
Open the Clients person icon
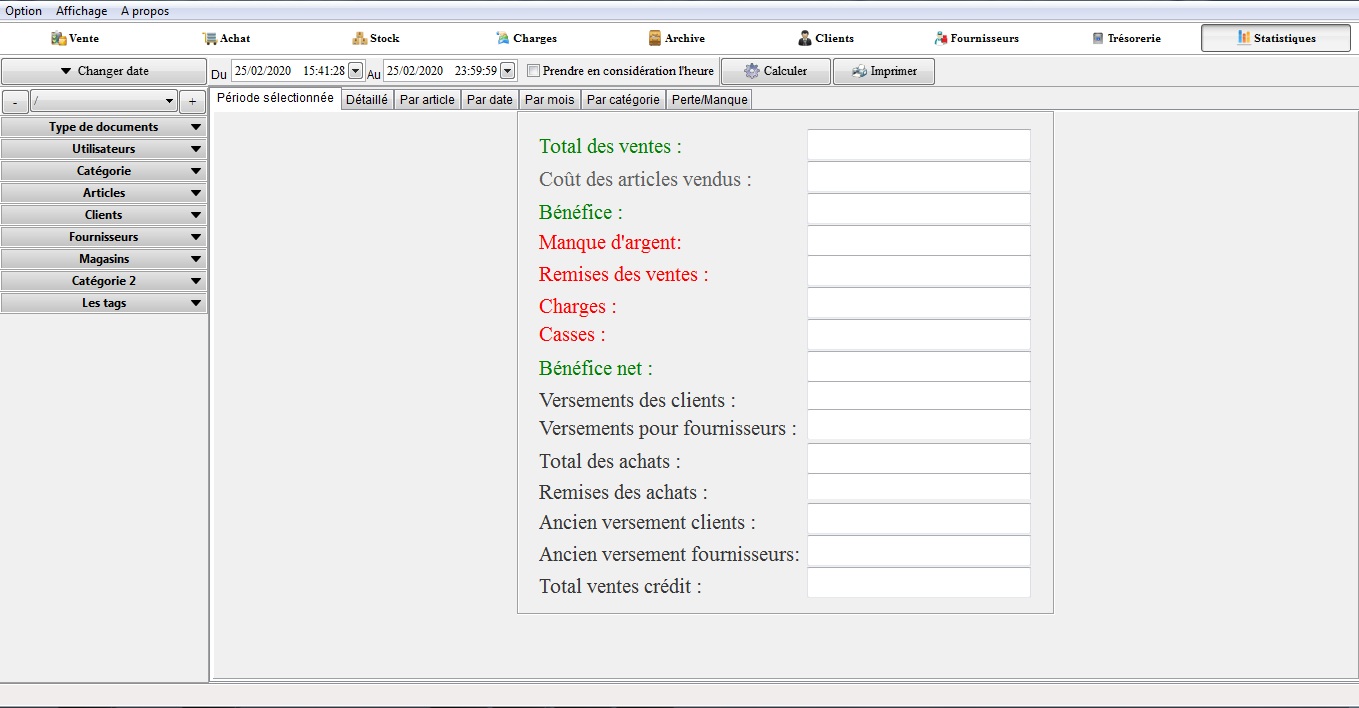click(x=805, y=38)
